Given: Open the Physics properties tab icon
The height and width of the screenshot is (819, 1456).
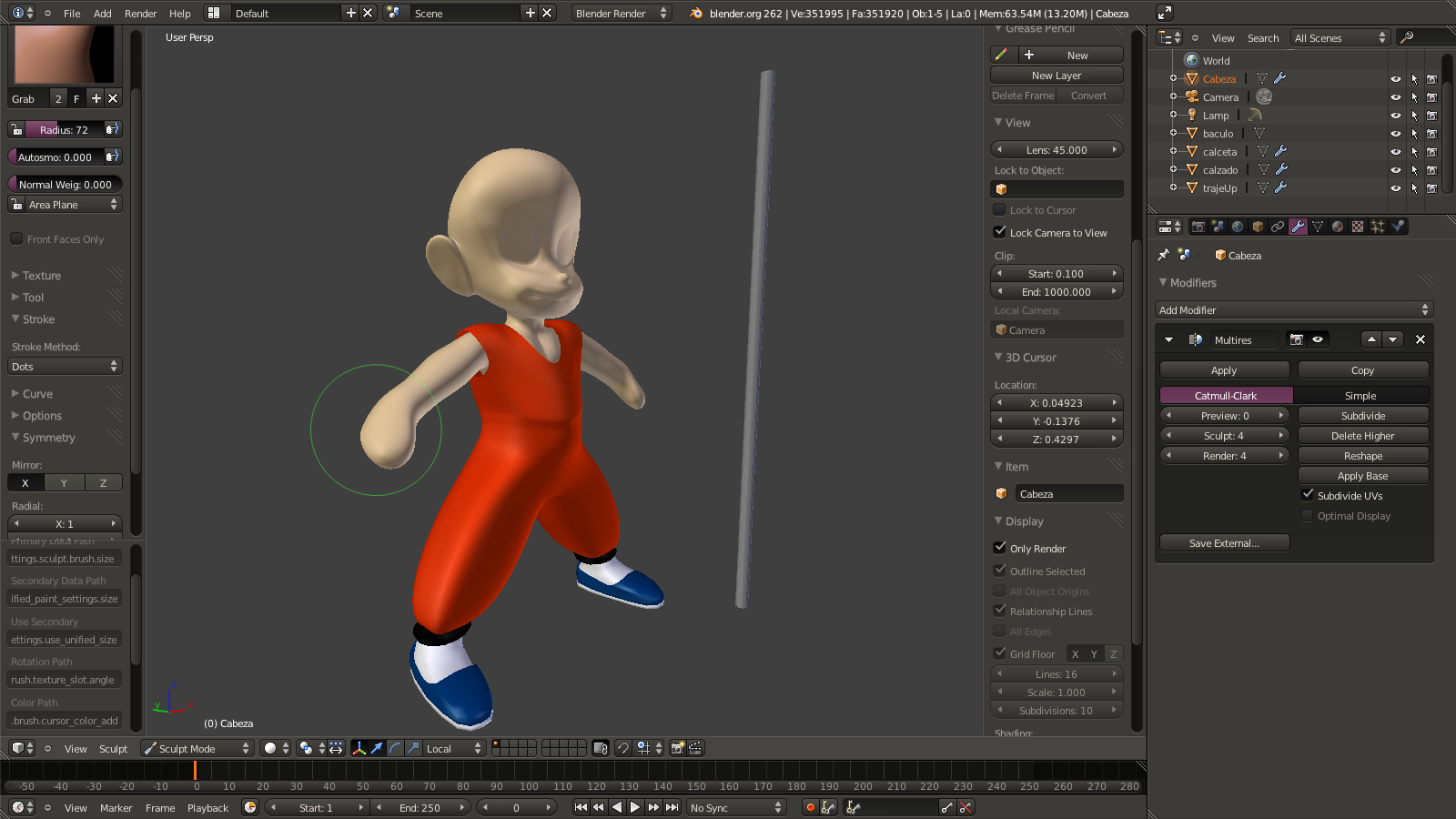Looking at the screenshot, I should click(x=1398, y=227).
